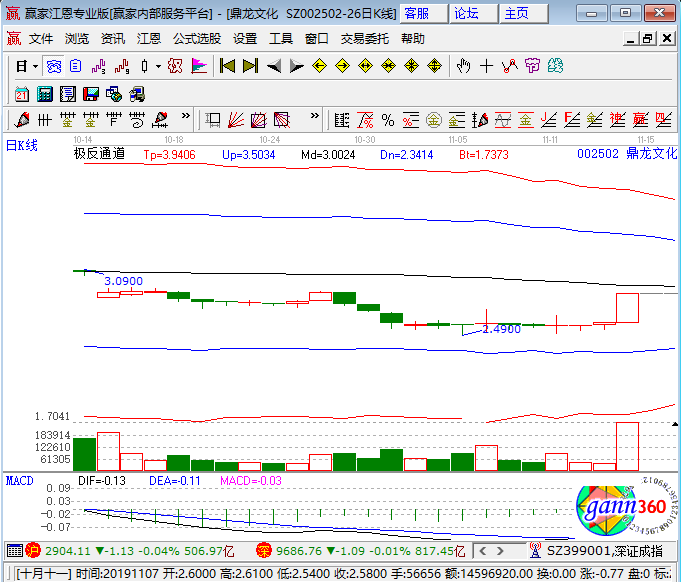Expand the candlestick type dropdown arrow
The height and width of the screenshot is (582, 681).
coord(159,66)
